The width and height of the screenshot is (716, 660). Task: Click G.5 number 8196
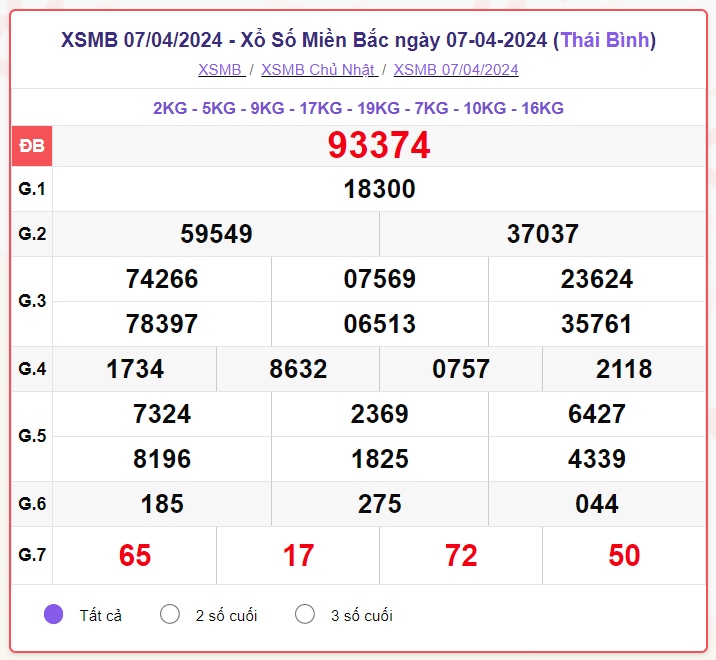pyautogui.click(x=162, y=459)
